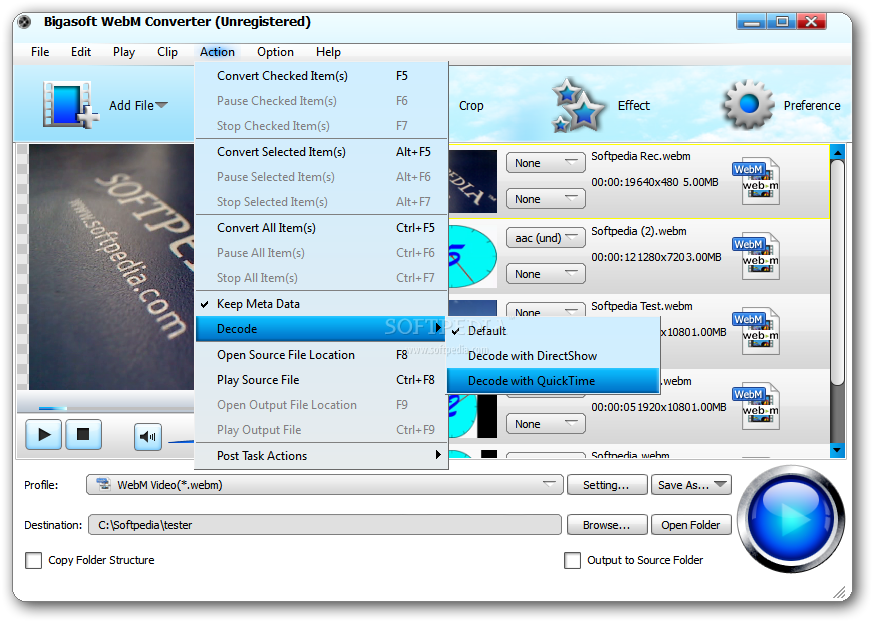Choose Decode with DirectShow
The height and width of the screenshot is (622, 873).
[x=553, y=356]
